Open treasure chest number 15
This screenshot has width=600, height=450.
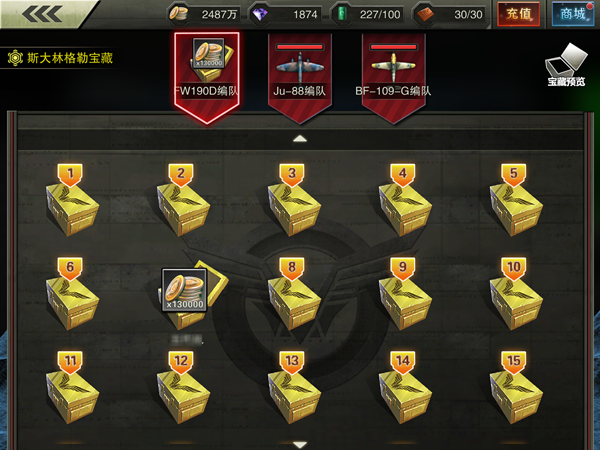(516, 388)
